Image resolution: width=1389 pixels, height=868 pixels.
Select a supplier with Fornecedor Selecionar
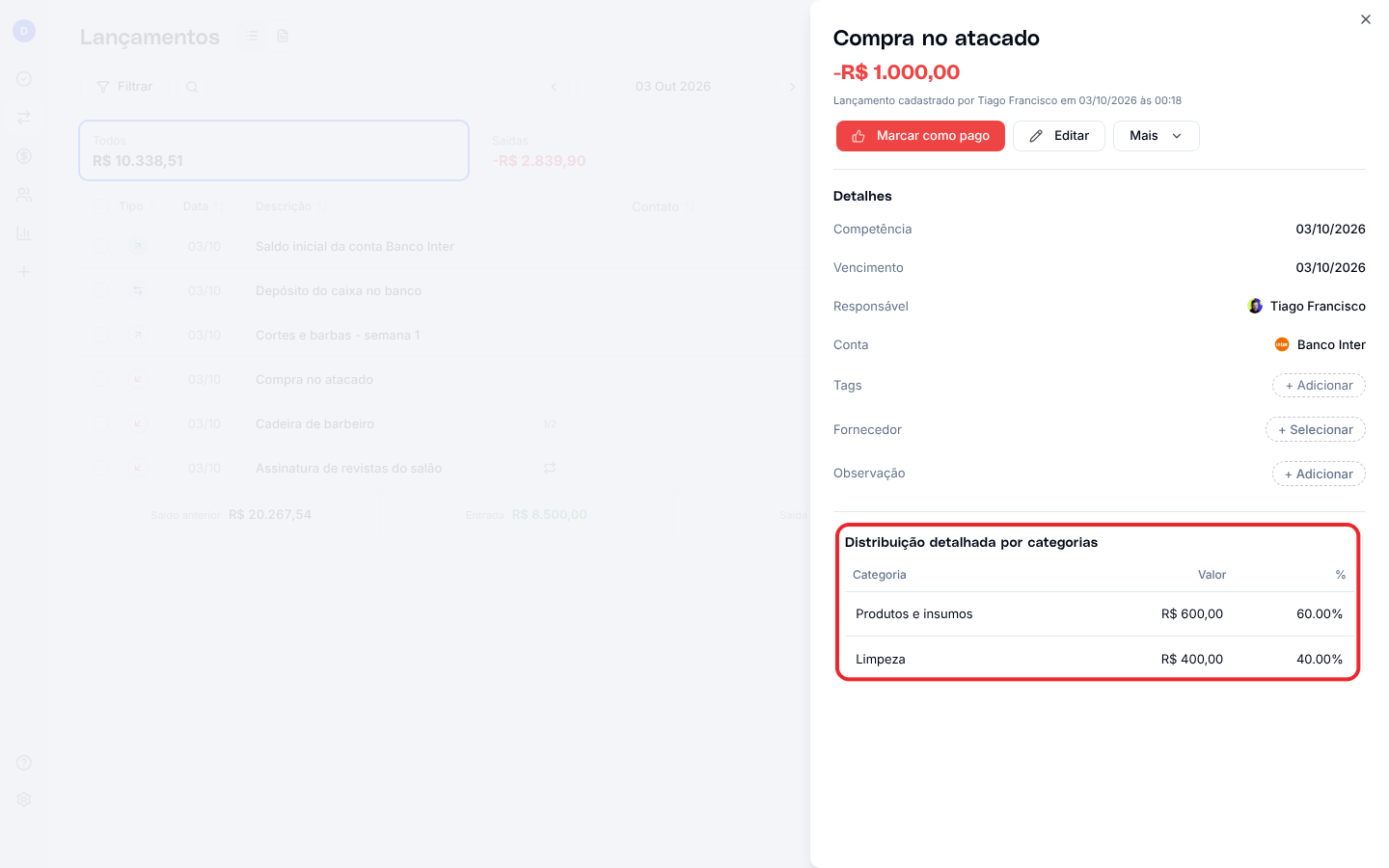click(1316, 430)
